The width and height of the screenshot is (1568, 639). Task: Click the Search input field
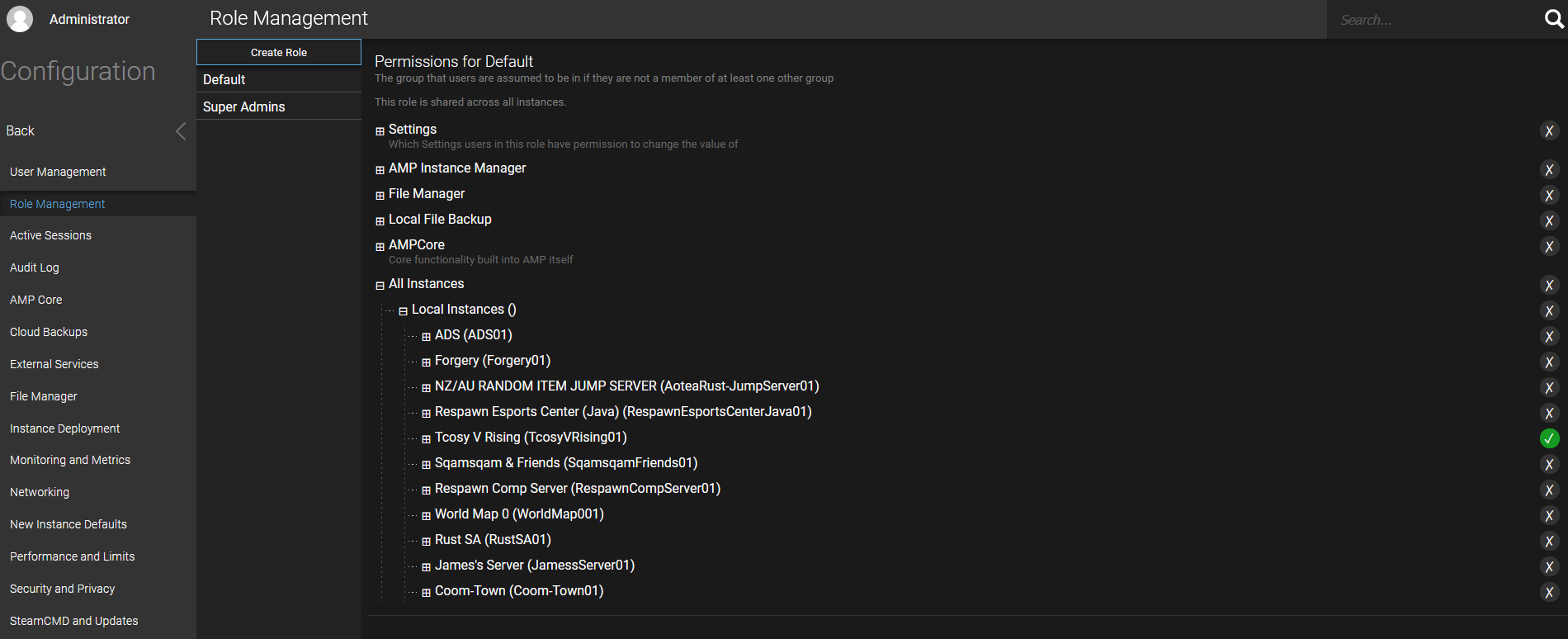1434,19
